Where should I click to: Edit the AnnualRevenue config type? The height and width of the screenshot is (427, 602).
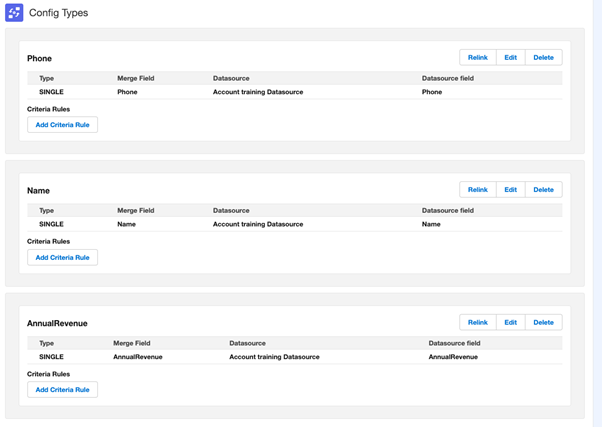510,323
